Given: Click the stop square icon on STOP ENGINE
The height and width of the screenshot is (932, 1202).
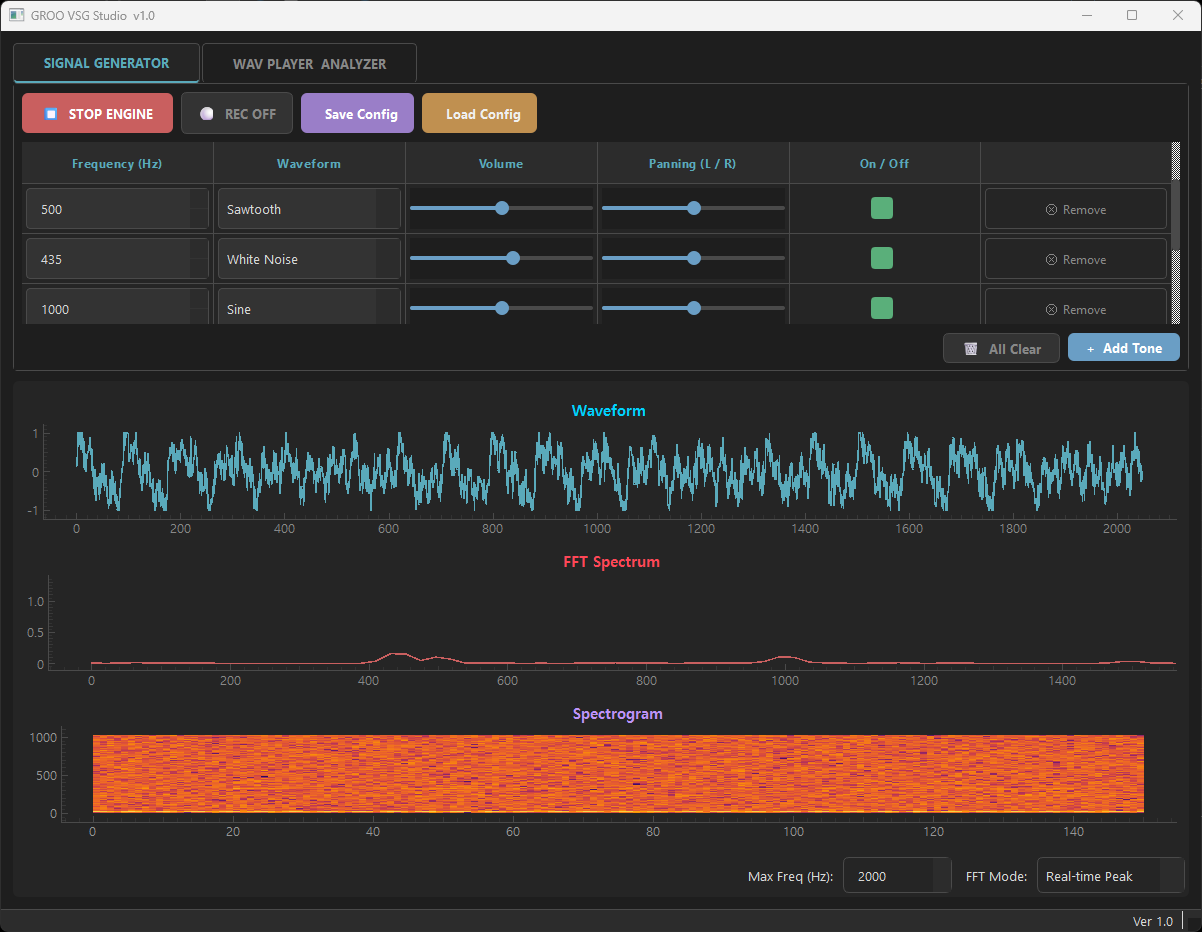Looking at the screenshot, I should 50,113.
